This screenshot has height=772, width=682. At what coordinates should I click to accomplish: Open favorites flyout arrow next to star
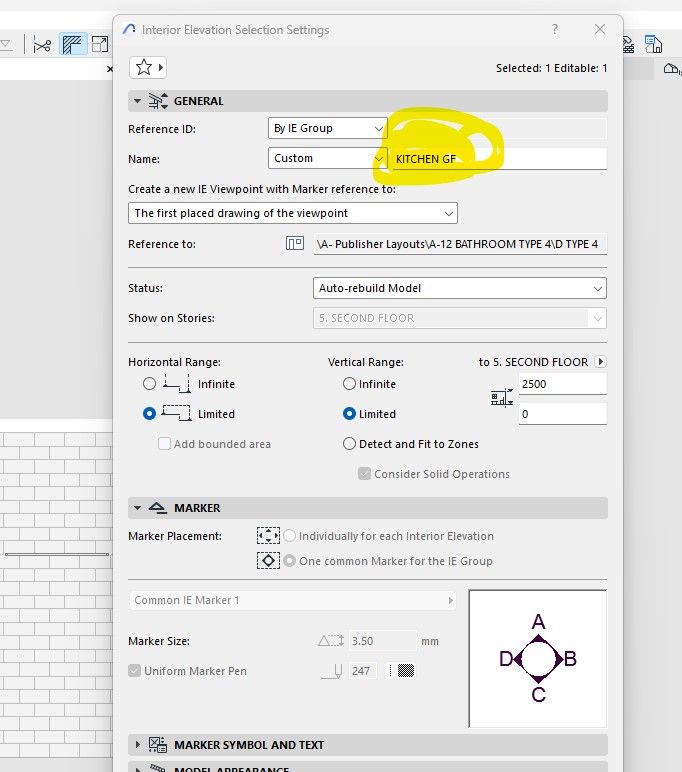click(x=161, y=67)
